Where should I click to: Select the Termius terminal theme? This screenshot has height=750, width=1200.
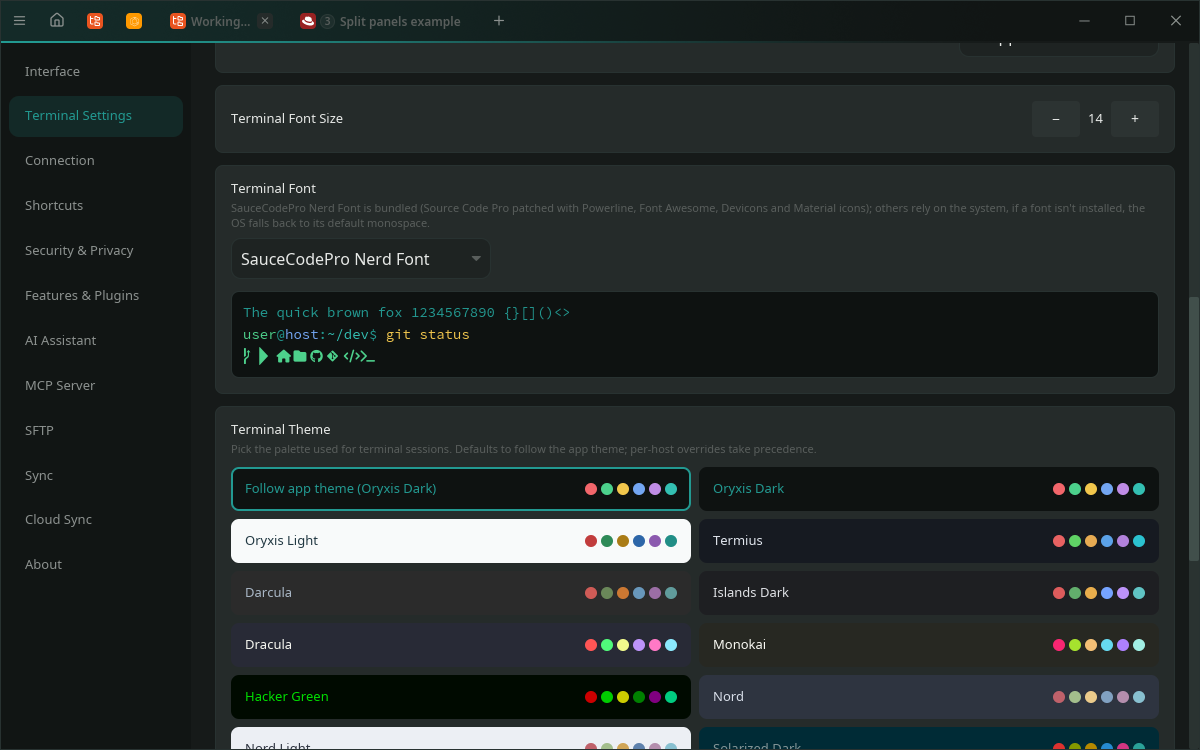[929, 541]
